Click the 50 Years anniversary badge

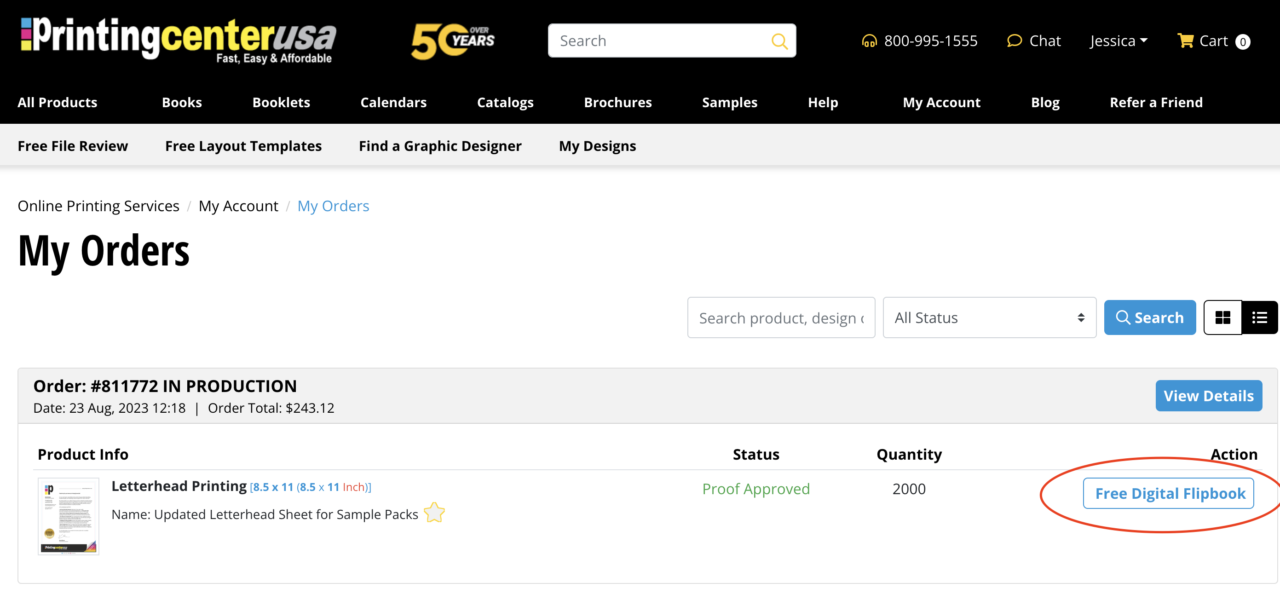click(x=453, y=41)
